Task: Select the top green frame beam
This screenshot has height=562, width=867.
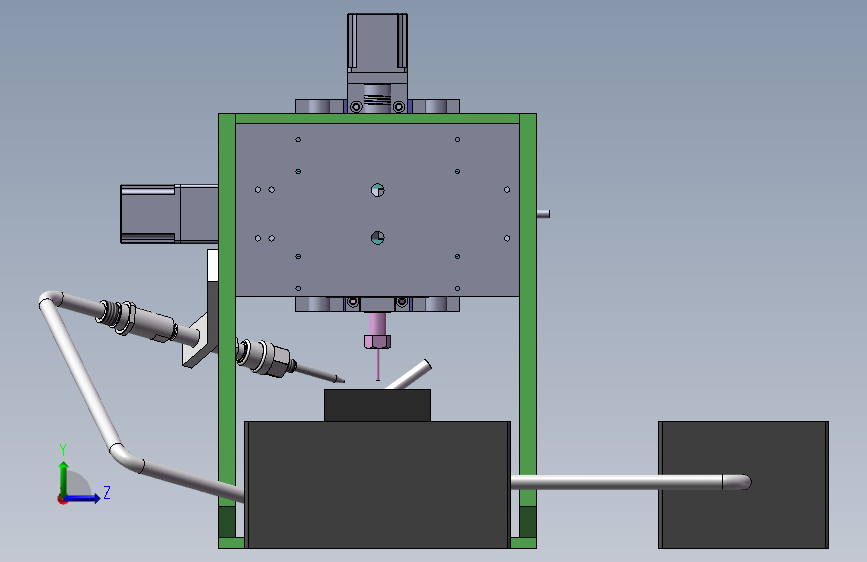Action: pos(377,118)
